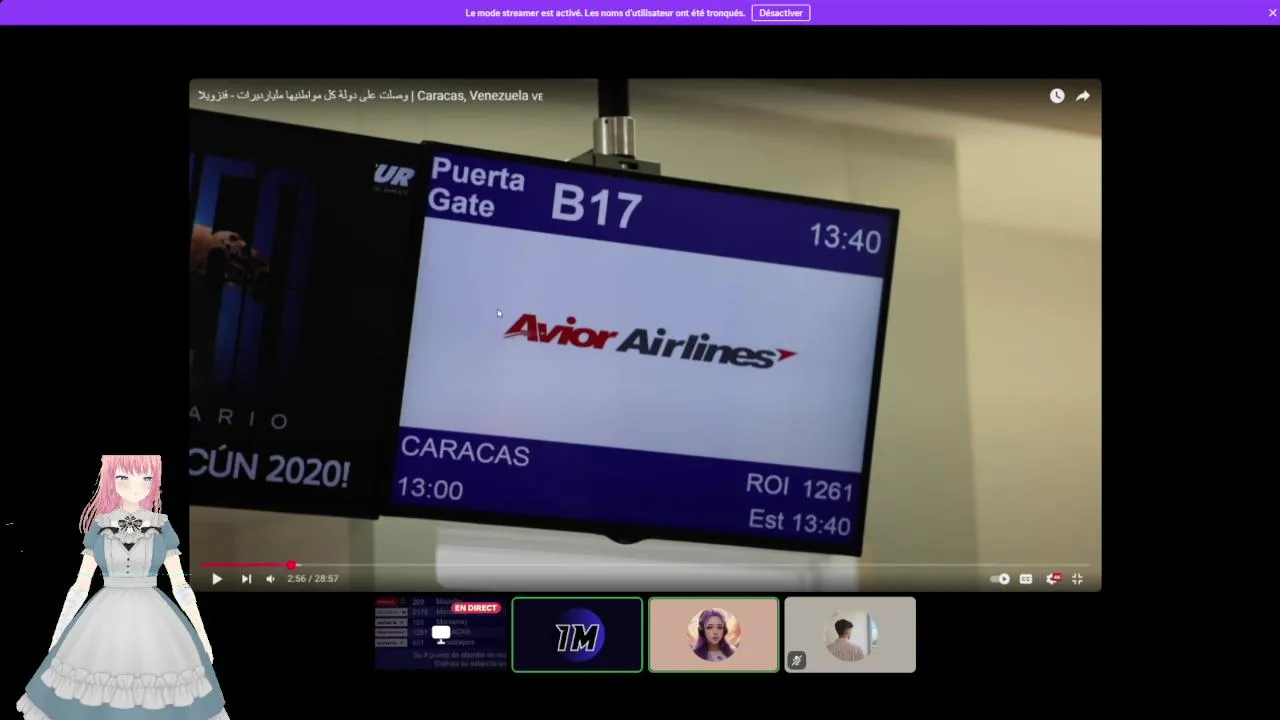Click the 2:56 / 28:57 time display

click(313, 578)
